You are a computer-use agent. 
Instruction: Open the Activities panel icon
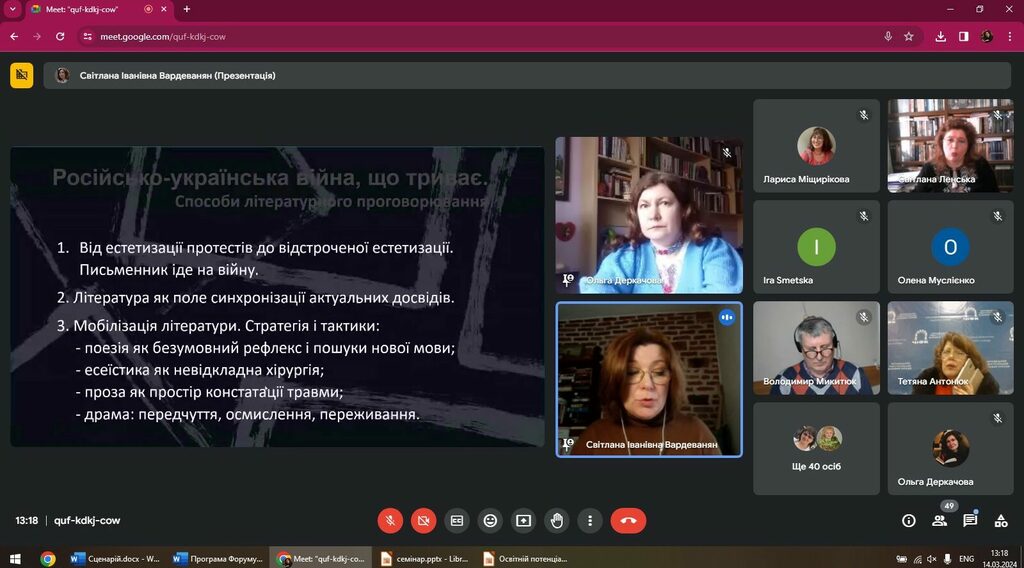[1000, 520]
